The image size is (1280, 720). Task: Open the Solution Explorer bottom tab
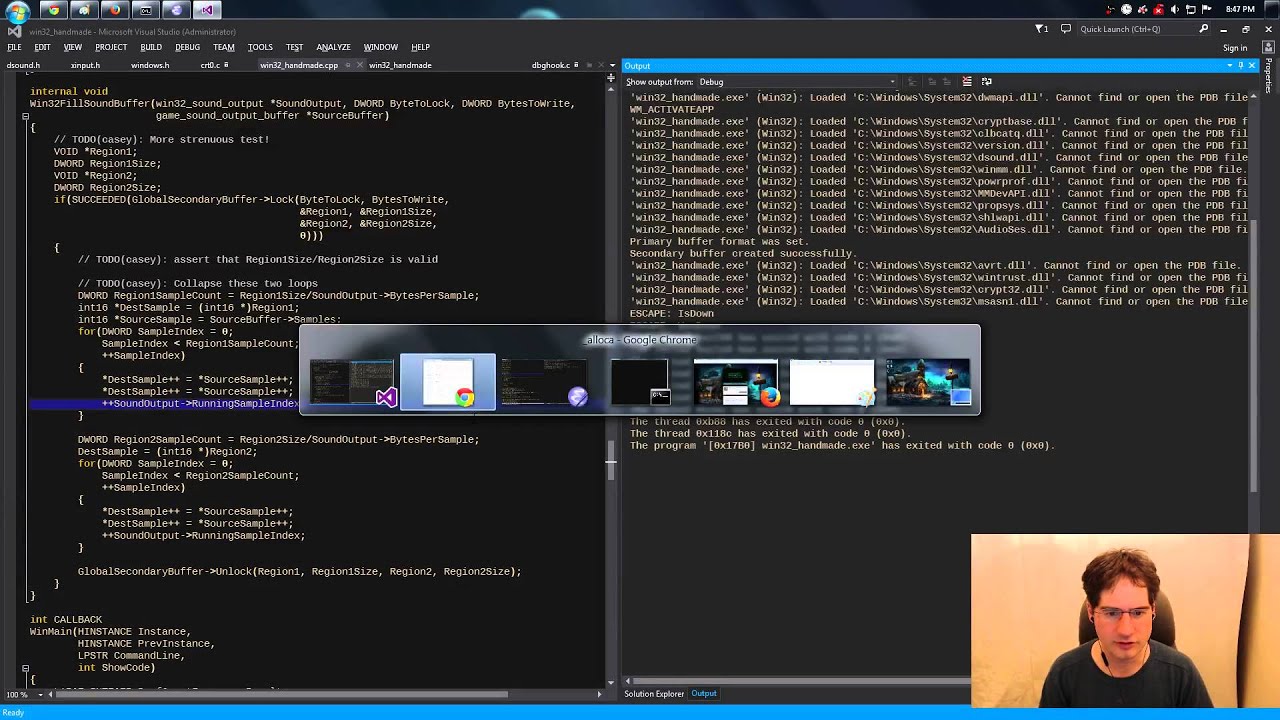654,694
